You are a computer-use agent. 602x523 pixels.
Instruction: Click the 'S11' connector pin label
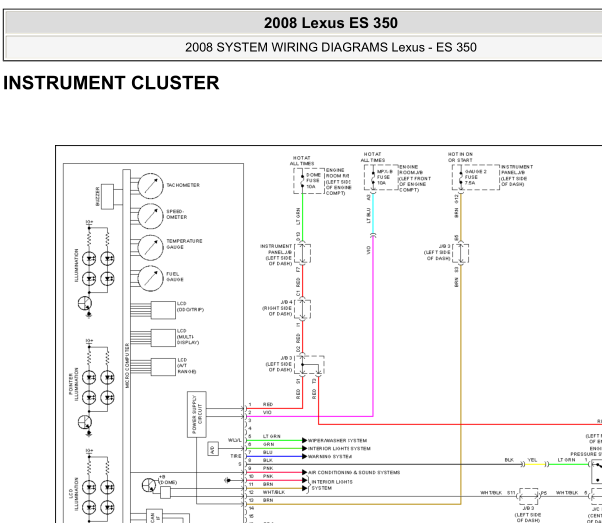point(511,493)
